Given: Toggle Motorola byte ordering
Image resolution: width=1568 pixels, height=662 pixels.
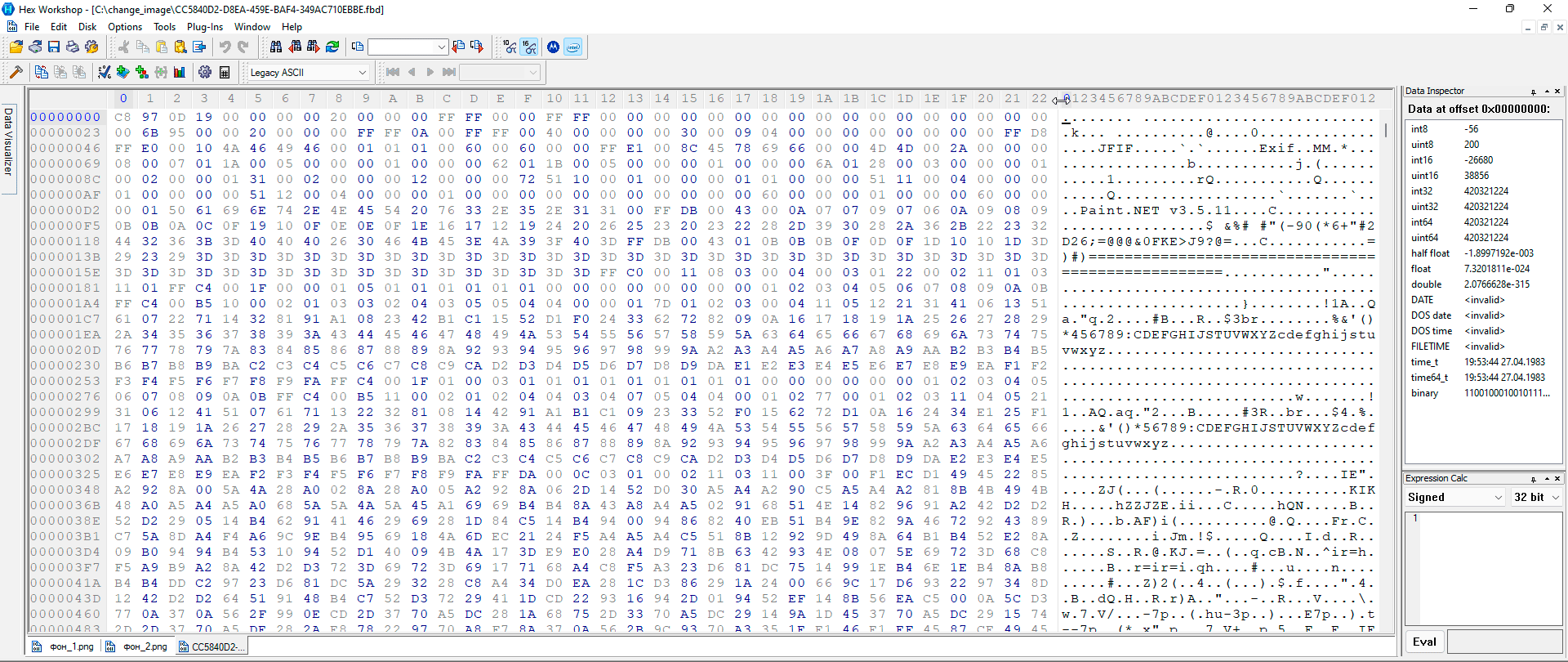Looking at the screenshot, I should pos(554,47).
